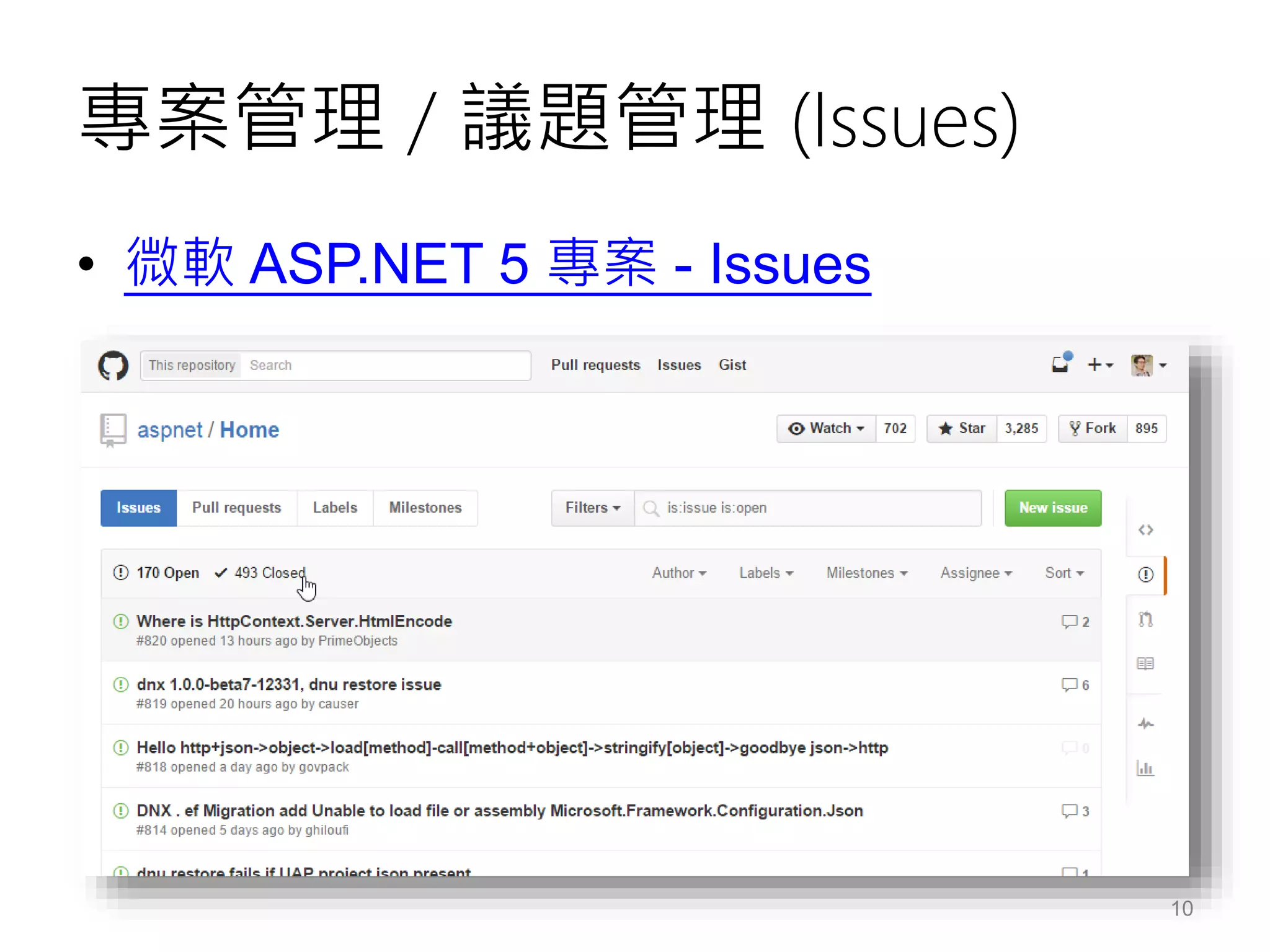Screen dimensions: 1270x952
Task: Open author ghiloufi
Action: [x=327, y=831]
